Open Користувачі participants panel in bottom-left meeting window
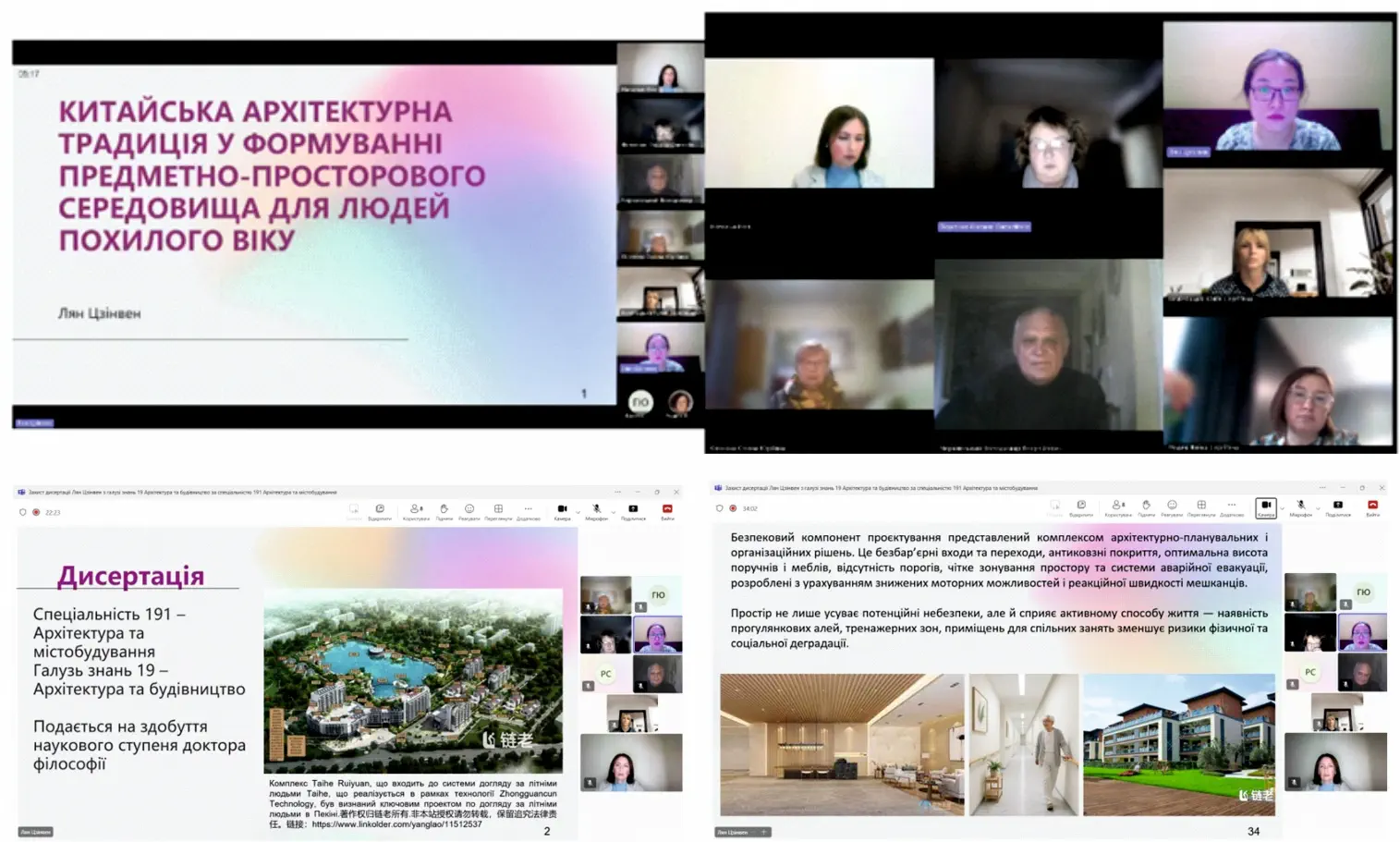1400x842 pixels. [416, 509]
